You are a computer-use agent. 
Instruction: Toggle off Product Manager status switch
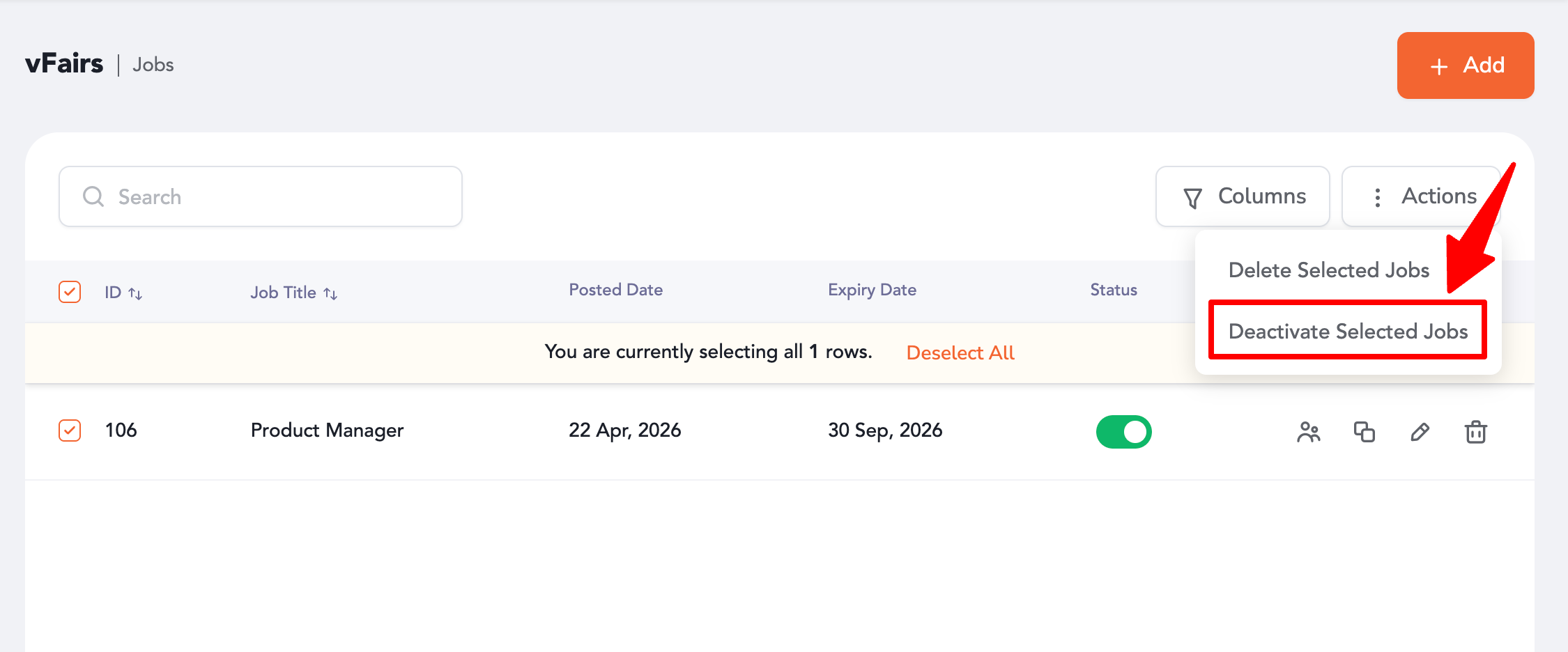click(1123, 432)
